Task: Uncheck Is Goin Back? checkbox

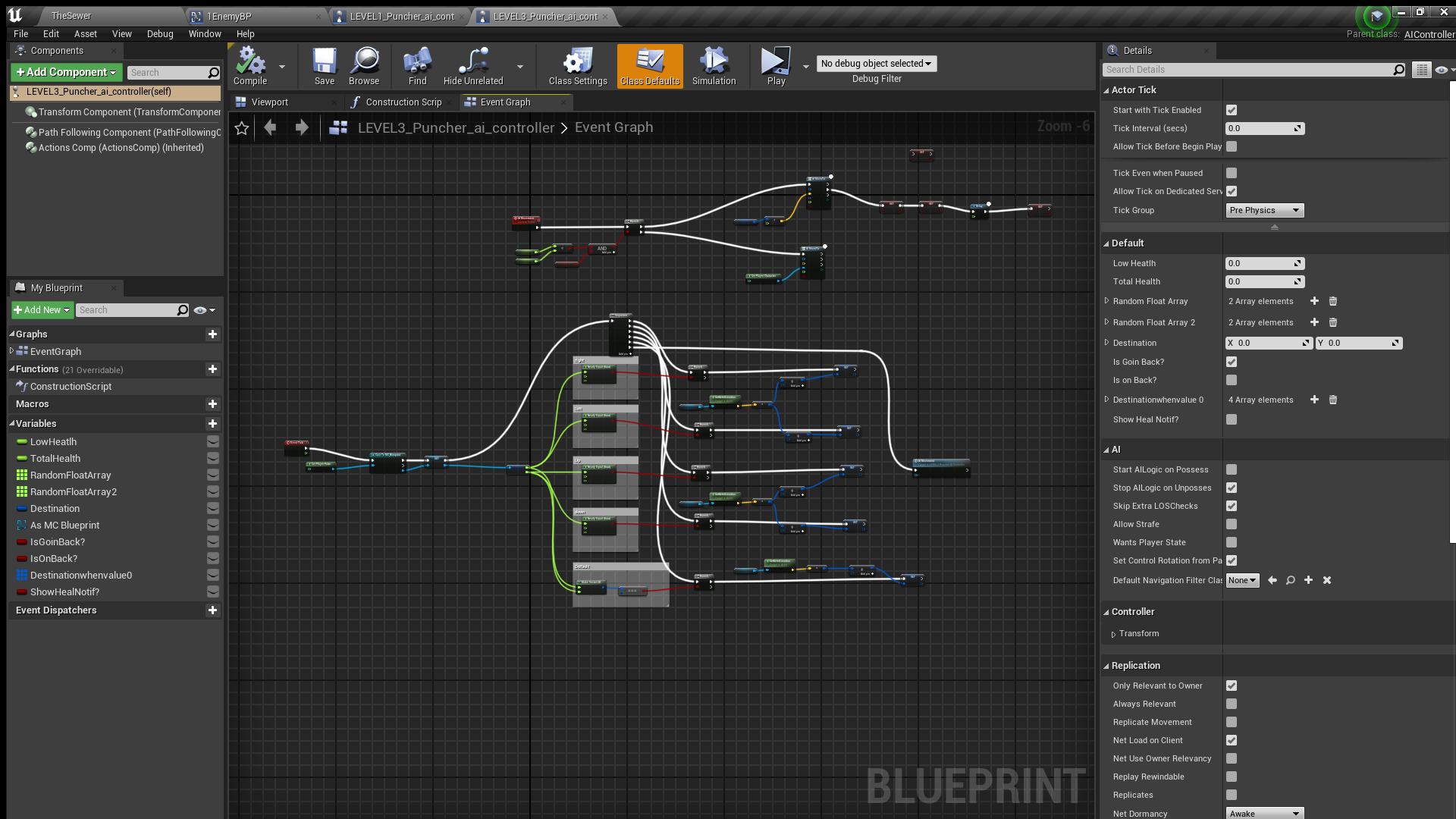Action: (x=1232, y=362)
